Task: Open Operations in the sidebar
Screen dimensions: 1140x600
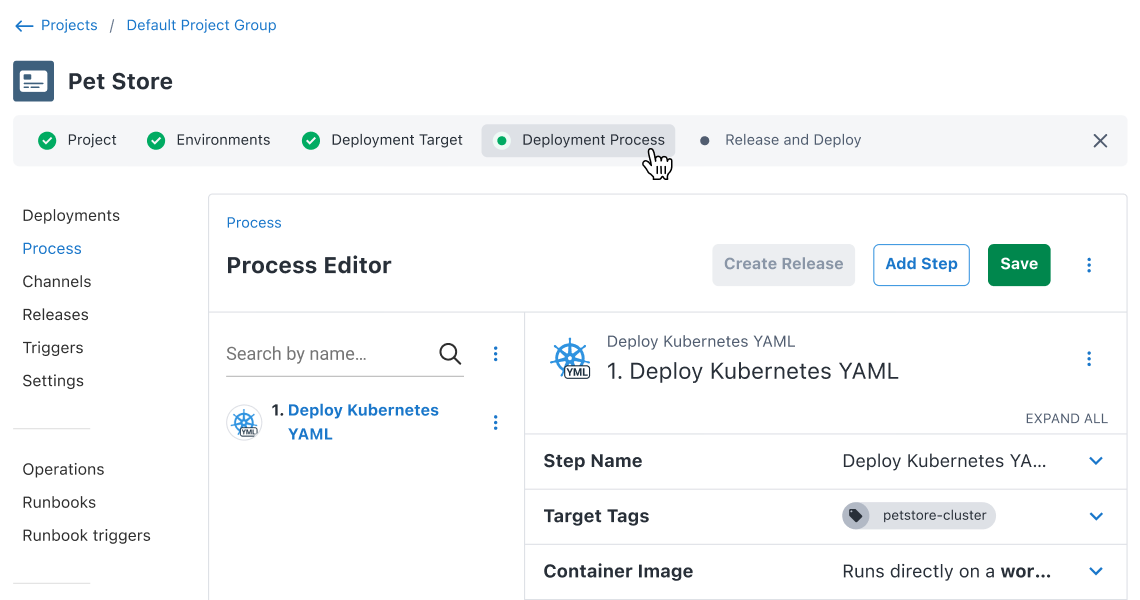Action: click(63, 469)
